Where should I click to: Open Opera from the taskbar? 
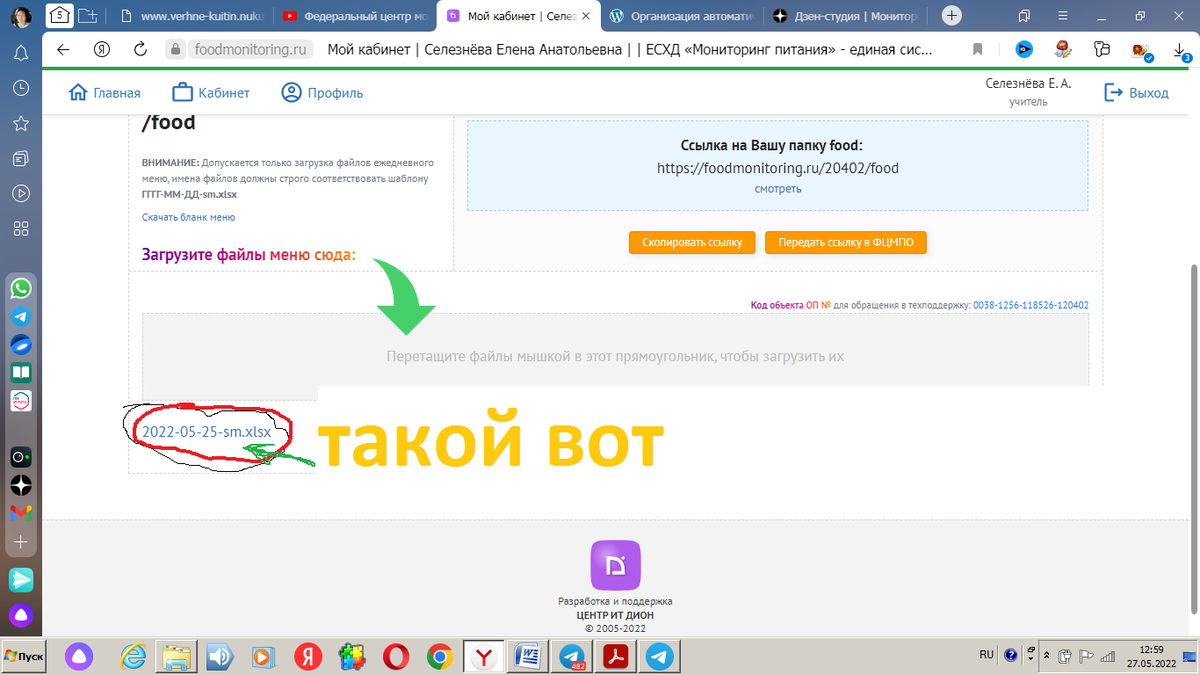pyautogui.click(x=395, y=656)
